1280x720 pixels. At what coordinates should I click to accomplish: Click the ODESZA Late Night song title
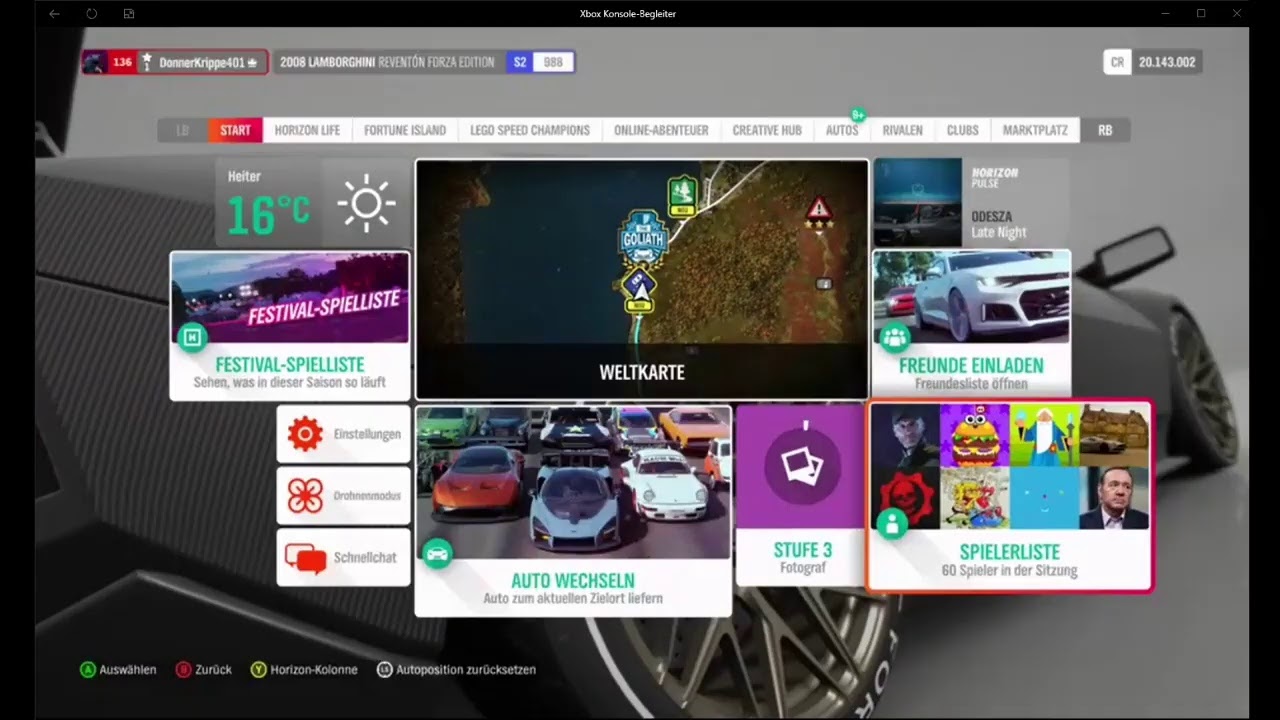[999, 224]
